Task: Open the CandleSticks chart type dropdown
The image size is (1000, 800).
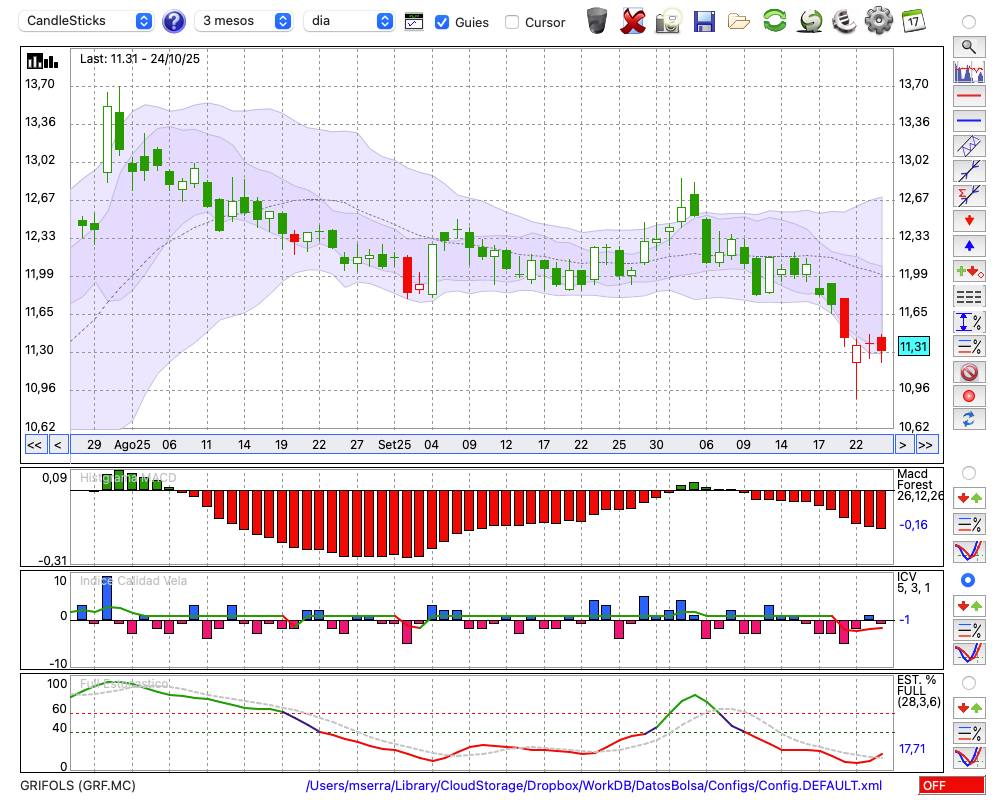Action: [87, 21]
